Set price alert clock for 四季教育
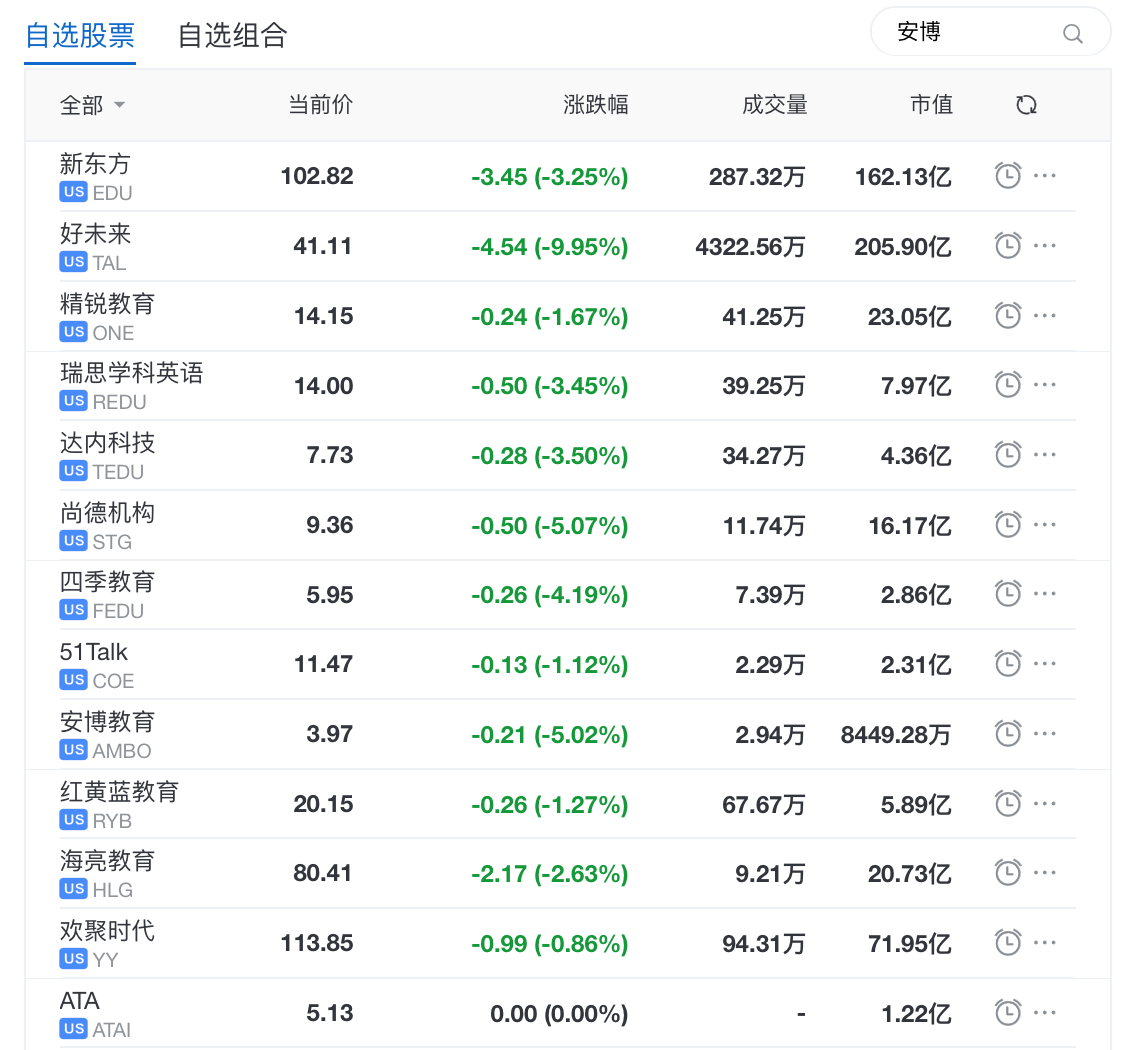Viewport: 1126px width, 1050px height. (x=1008, y=594)
